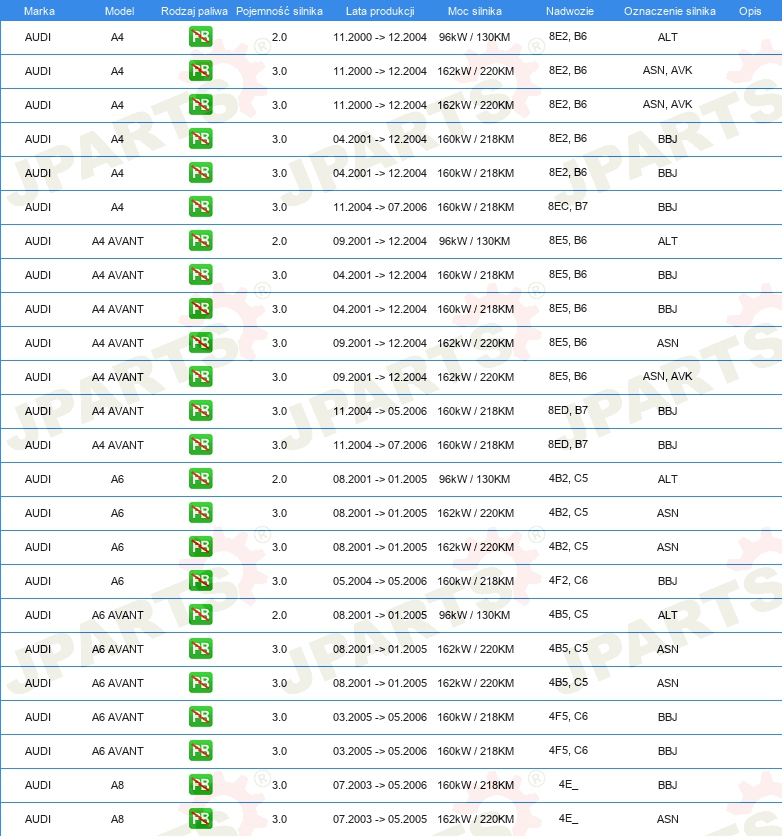The height and width of the screenshot is (836, 782).
Task: Click the fuel icon in the A4 AVANT 11.2004 -> 07.2006 row
Action: coord(200,445)
